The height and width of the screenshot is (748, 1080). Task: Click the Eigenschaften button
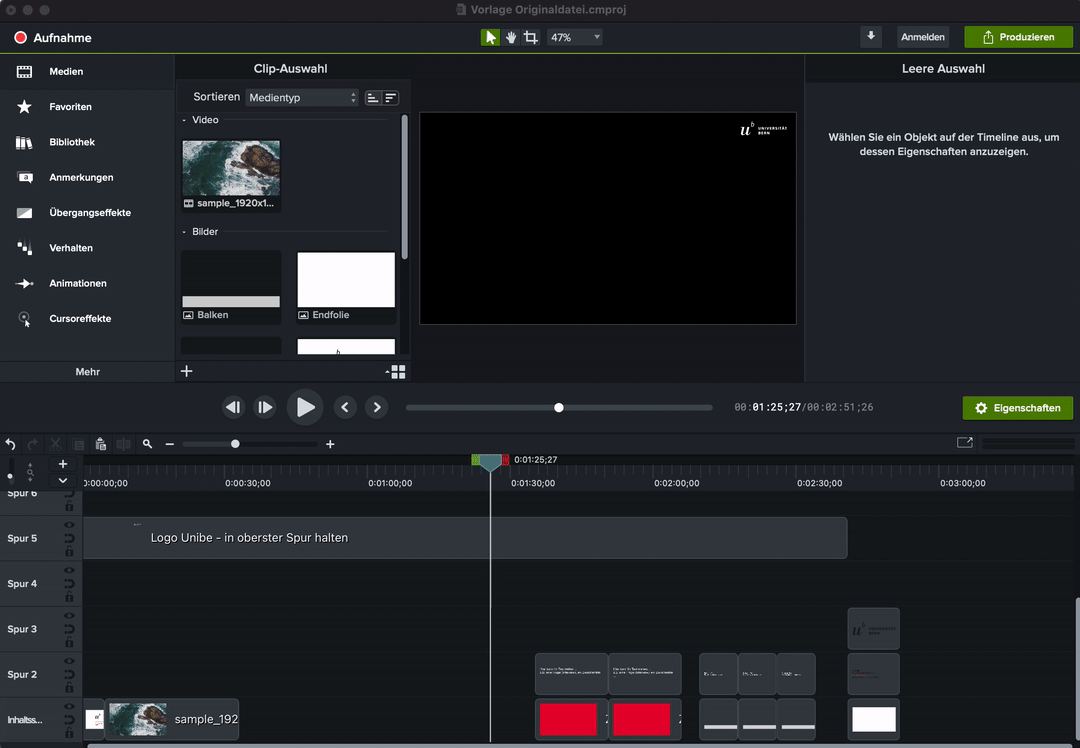click(1017, 408)
